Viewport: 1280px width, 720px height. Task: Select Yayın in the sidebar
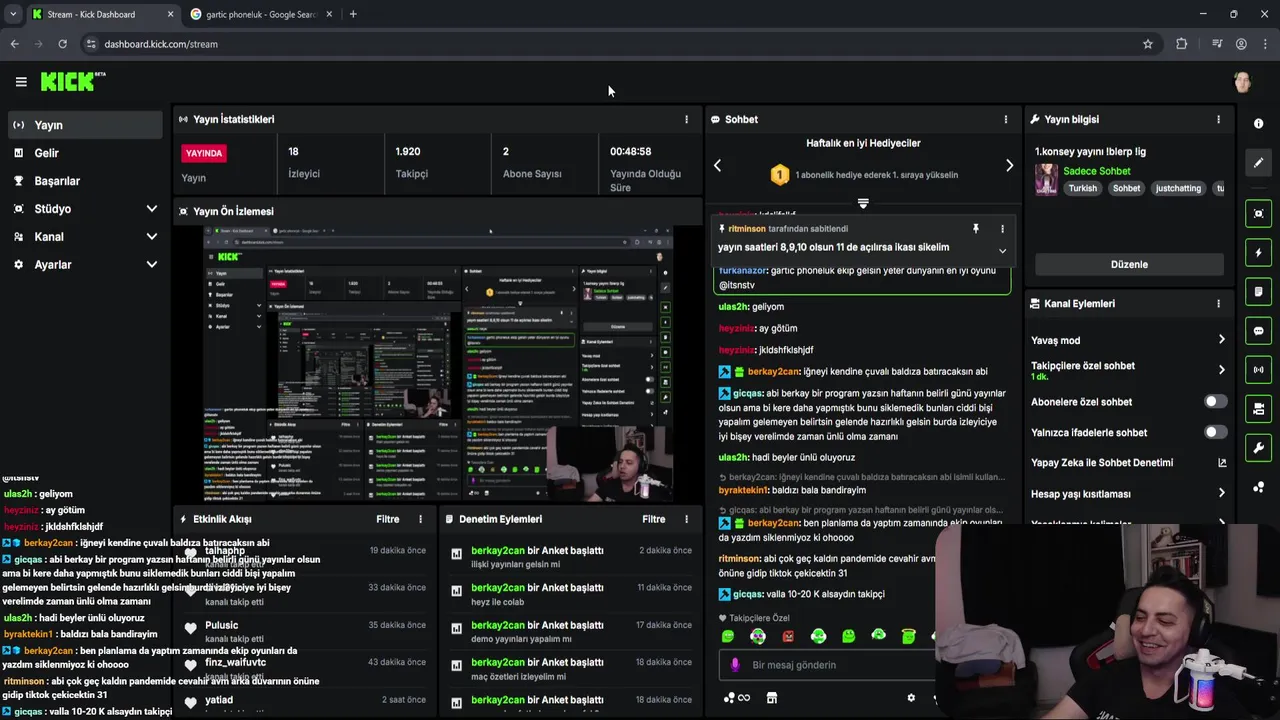[x=84, y=125]
